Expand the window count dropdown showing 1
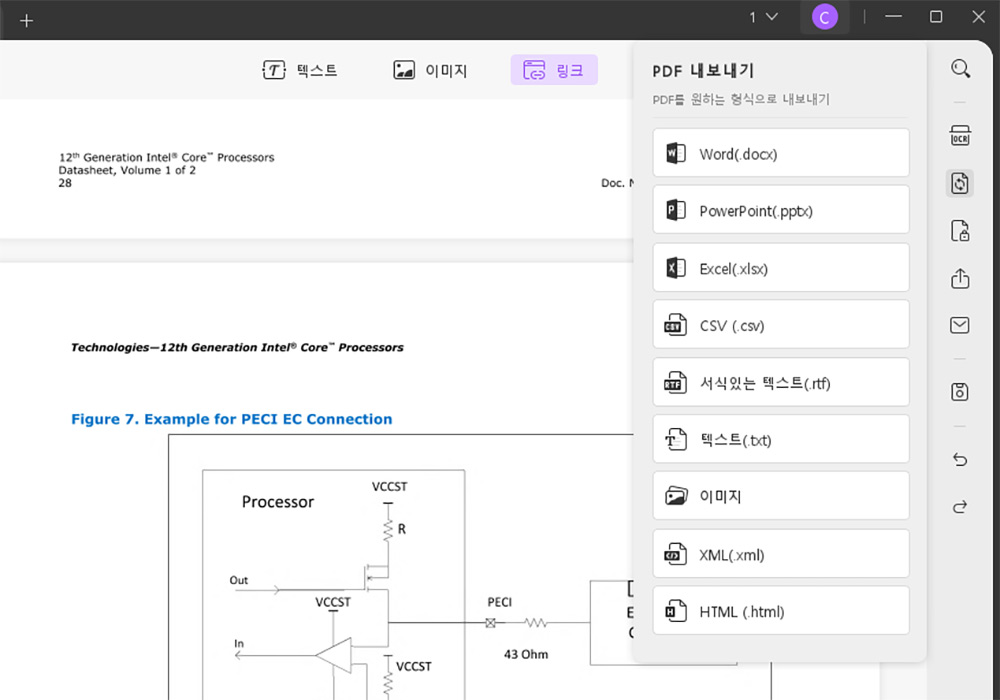1000x700 pixels. pyautogui.click(x=763, y=17)
